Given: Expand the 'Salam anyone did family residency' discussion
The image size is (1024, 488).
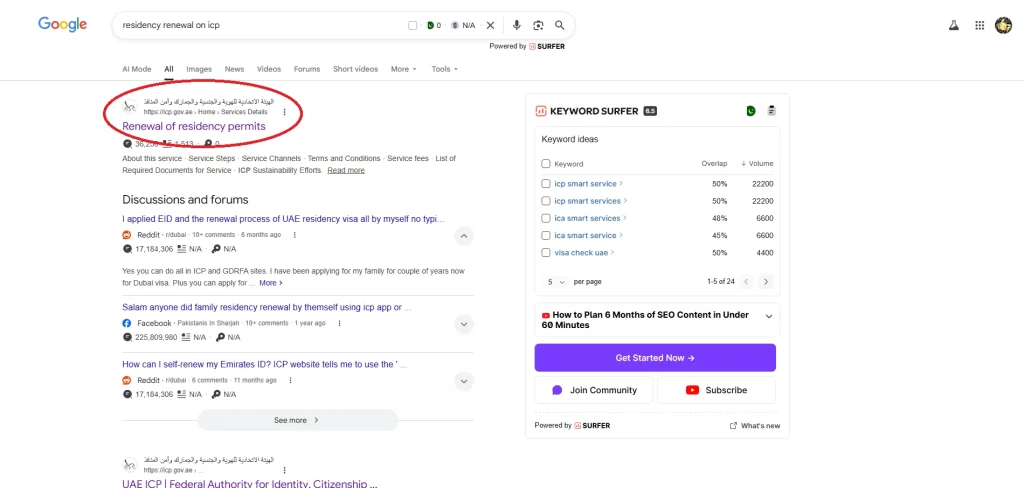Looking at the screenshot, I should (x=464, y=324).
